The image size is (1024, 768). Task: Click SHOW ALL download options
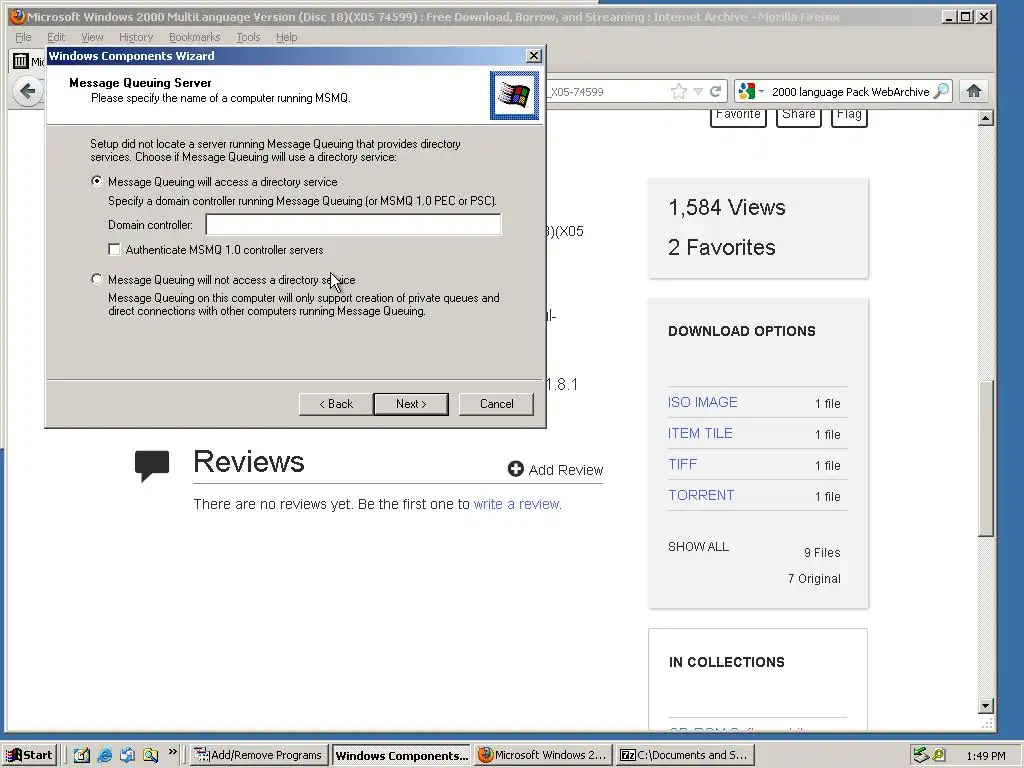tap(698, 547)
